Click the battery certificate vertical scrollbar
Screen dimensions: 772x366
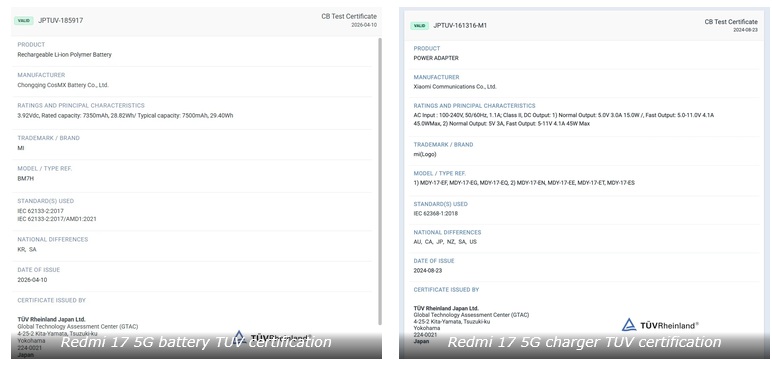pyautogui.click(x=380, y=181)
